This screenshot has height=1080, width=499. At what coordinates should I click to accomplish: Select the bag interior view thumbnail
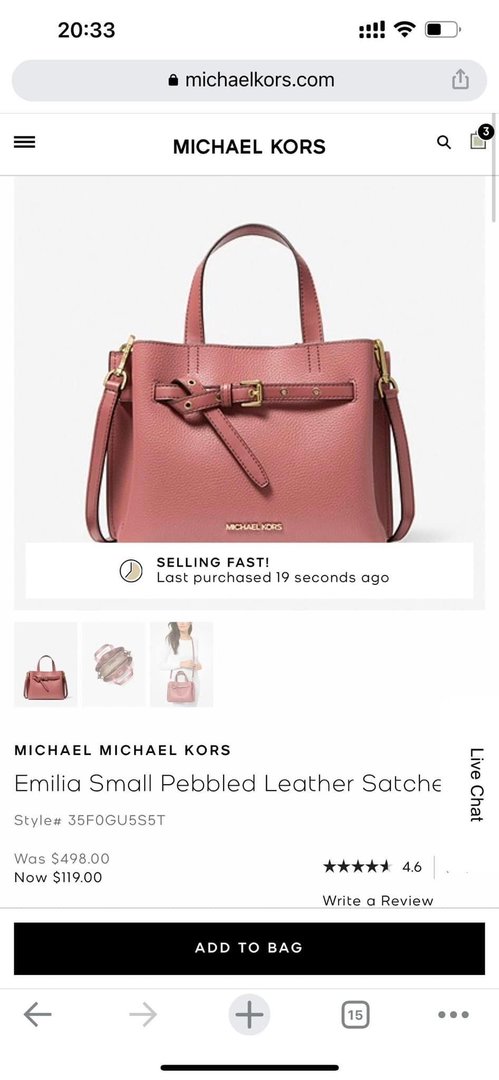pos(113,665)
